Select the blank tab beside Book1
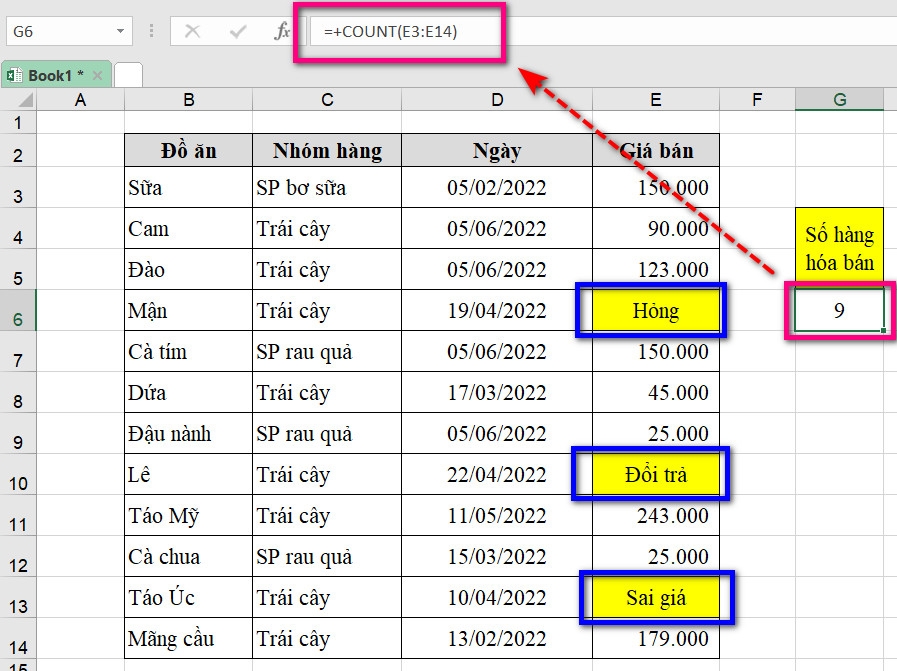 pos(128,74)
